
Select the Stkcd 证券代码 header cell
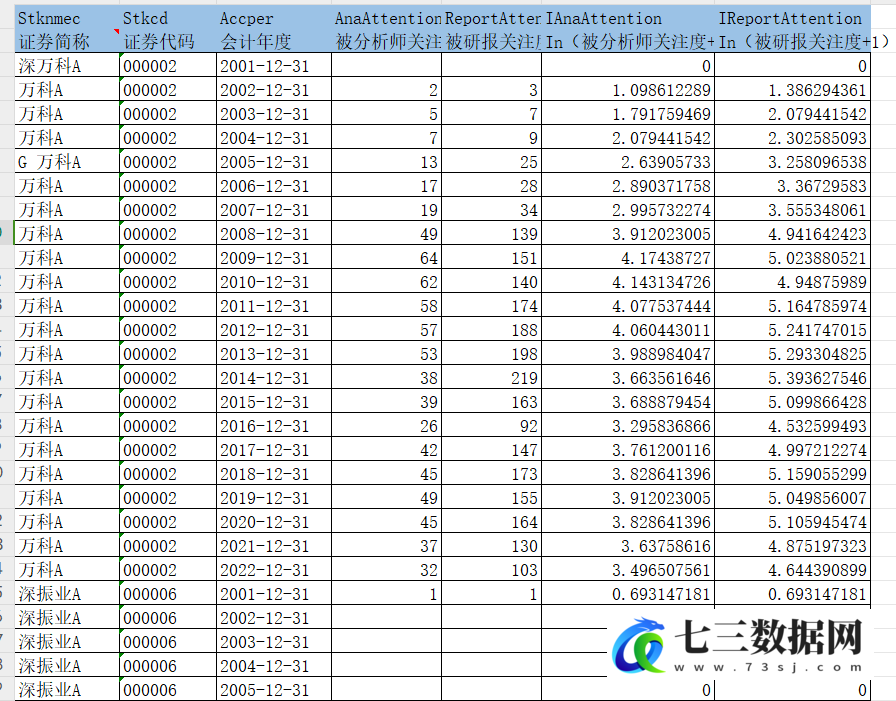[169, 30]
